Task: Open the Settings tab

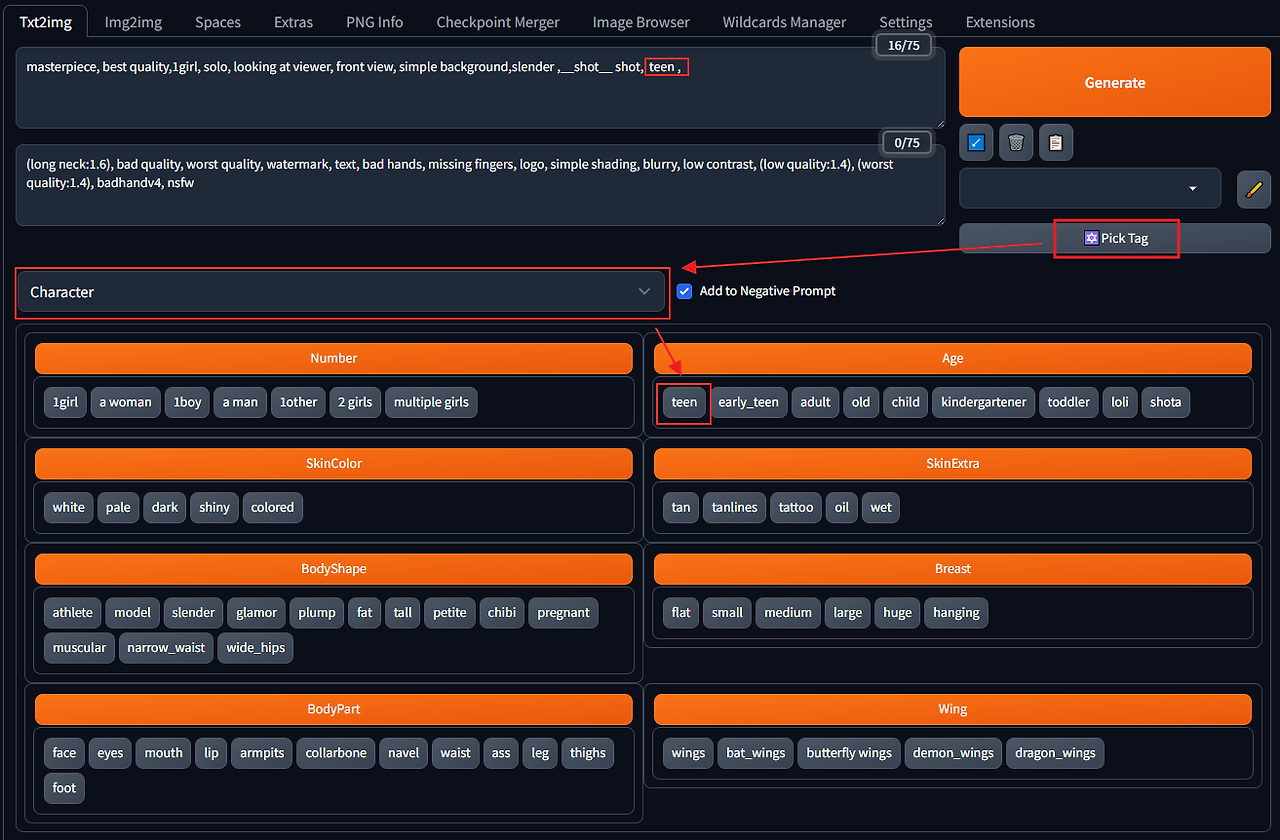Action: click(x=906, y=22)
